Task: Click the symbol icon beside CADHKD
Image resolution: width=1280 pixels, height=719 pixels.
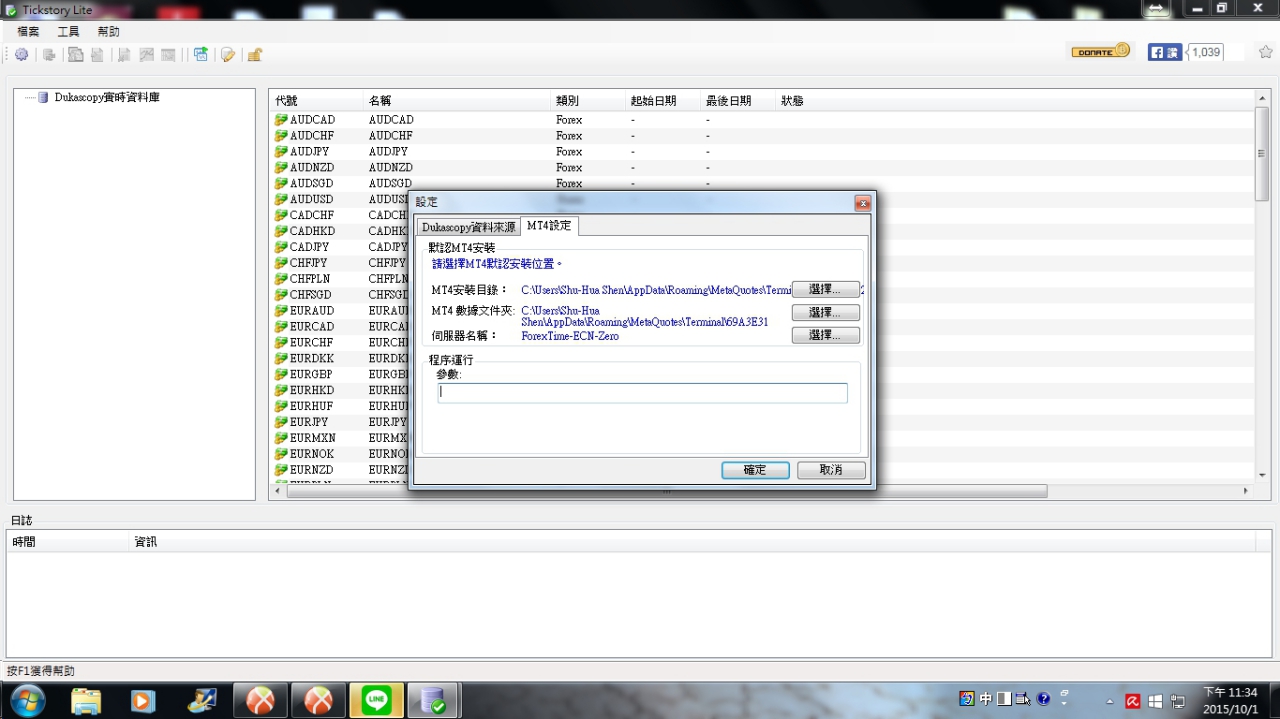Action: click(281, 231)
